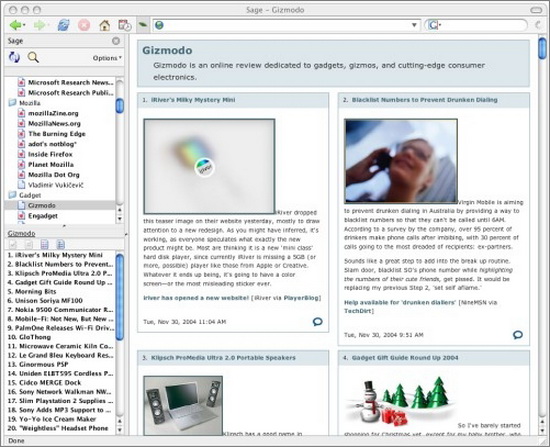Select item 20 Weightless Headset Phone
The height and width of the screenshot is (447, 550).
[x=58, y=428]
